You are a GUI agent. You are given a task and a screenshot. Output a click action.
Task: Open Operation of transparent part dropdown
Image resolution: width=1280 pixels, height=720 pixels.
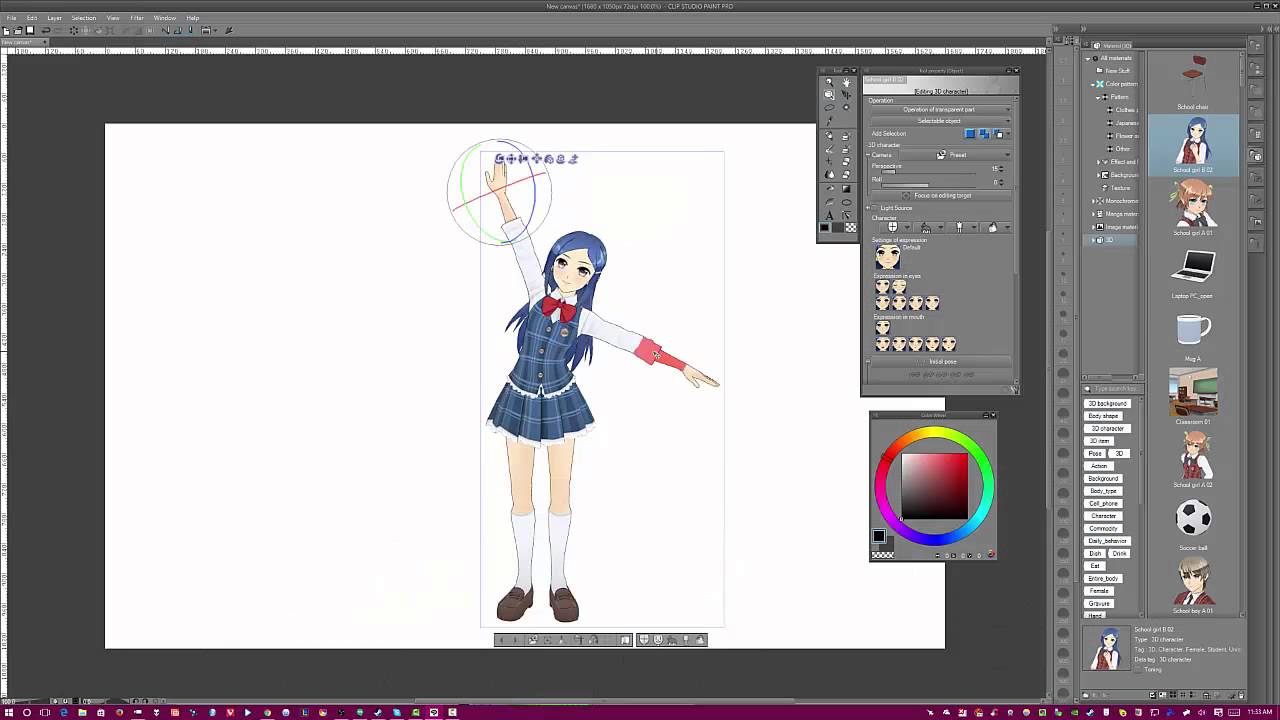point(940,109)
